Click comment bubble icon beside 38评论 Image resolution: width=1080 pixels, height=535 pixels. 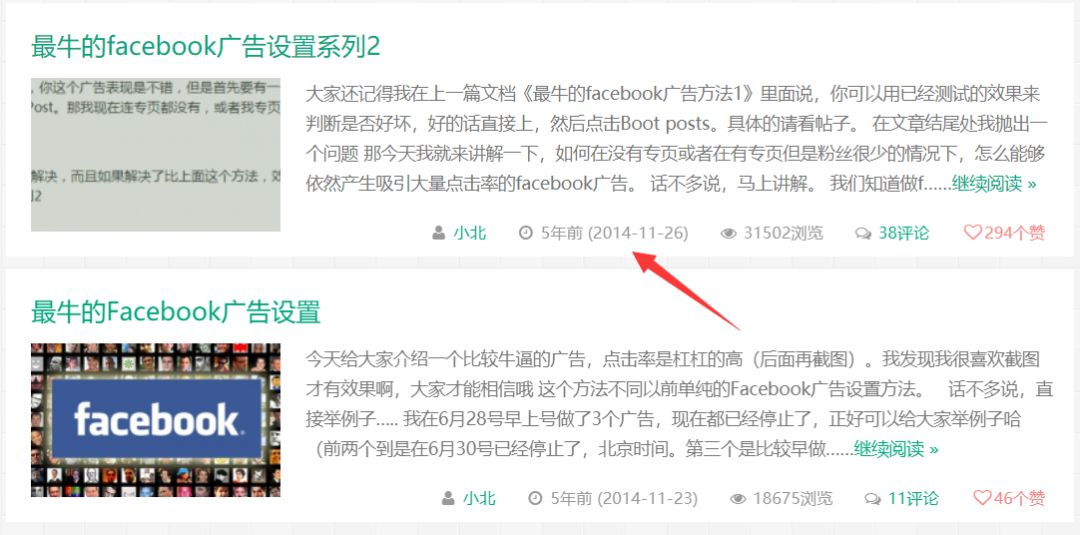(x=863, y=234)
